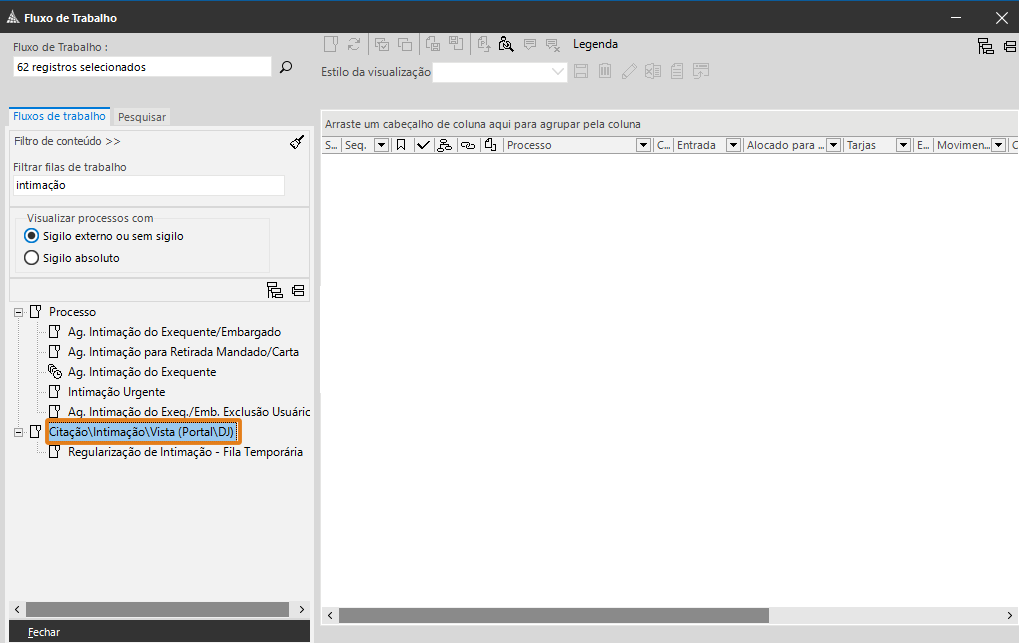
Task: Switch to the Fluxos de trabalho tab
Action: click(x=59, y=116)
